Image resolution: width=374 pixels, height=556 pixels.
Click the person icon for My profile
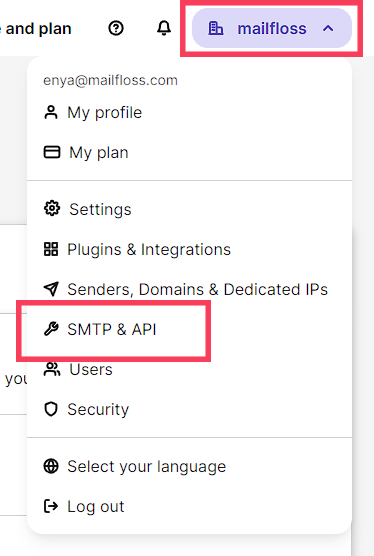tap(51, 112)
